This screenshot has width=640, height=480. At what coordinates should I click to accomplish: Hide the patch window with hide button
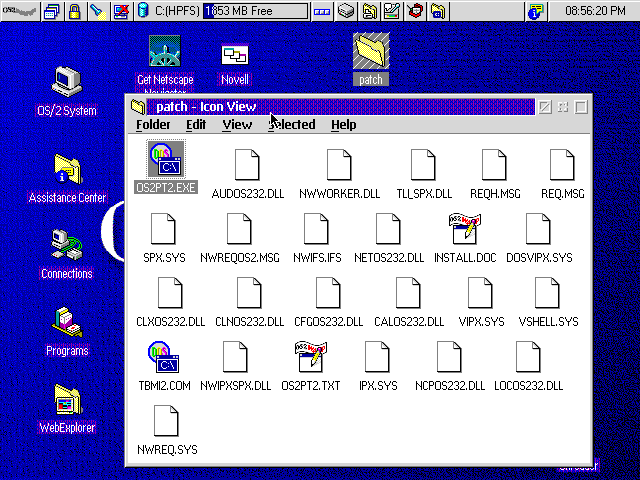pos(545,107)
